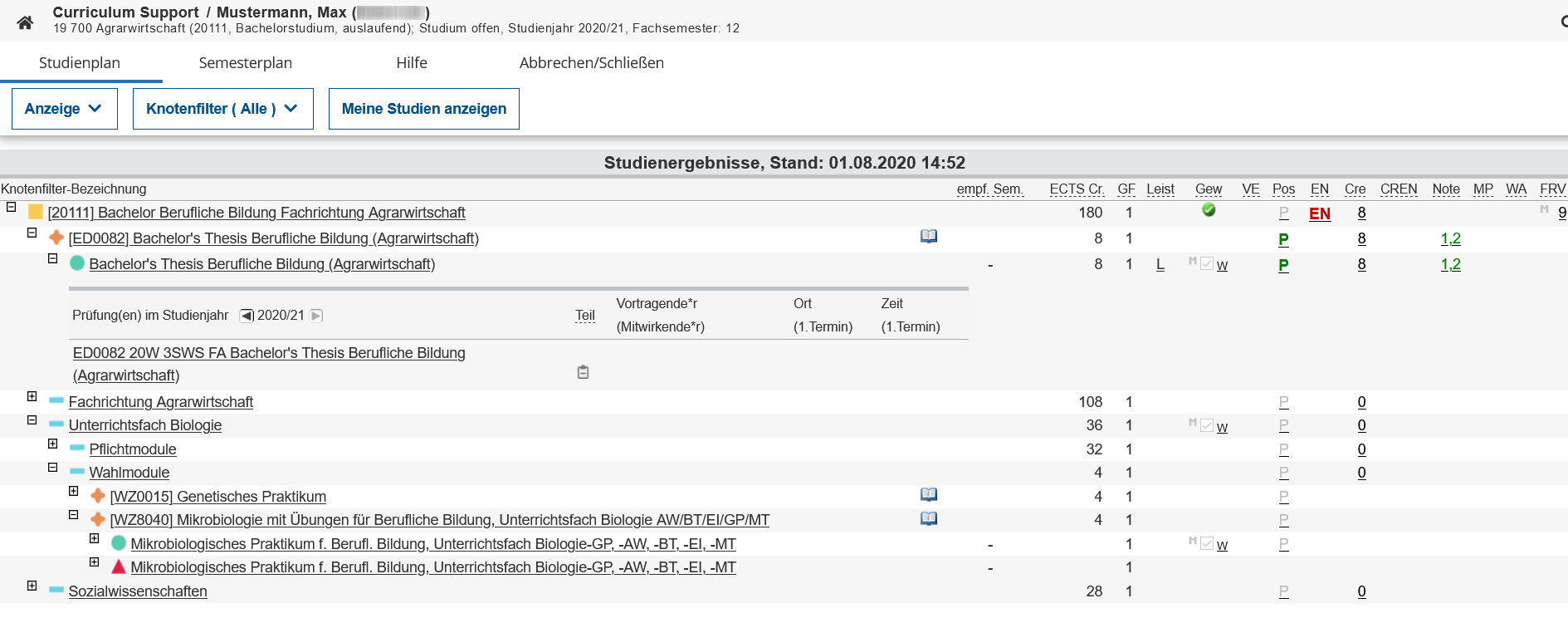Expand the Fachrichtung Agrarwirtschaft node
The height and width of the screenshot is (618, 1568).
(32, 397)
